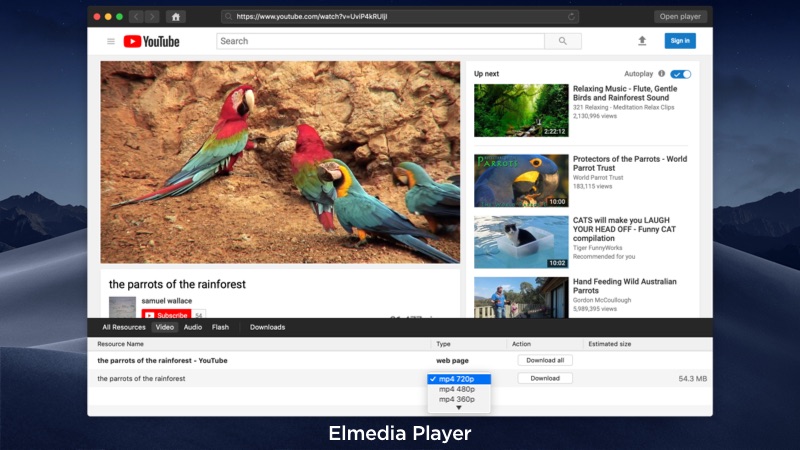Open samuel wallace channel link
Screen dimensions: 800x450
point(167,301)
